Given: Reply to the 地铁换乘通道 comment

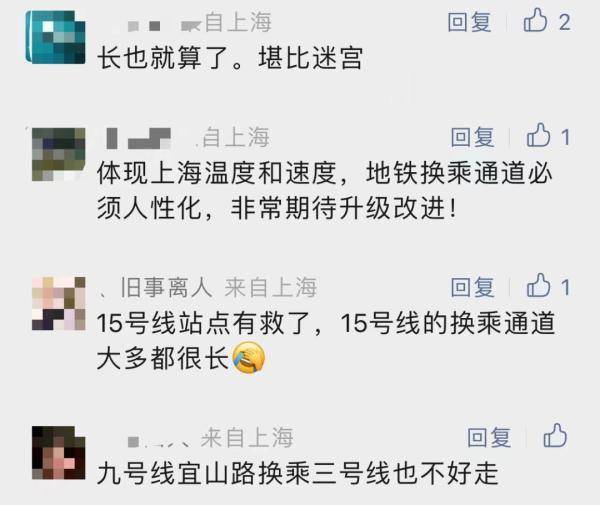Looking at the screenshot, I should pos(473,137).
